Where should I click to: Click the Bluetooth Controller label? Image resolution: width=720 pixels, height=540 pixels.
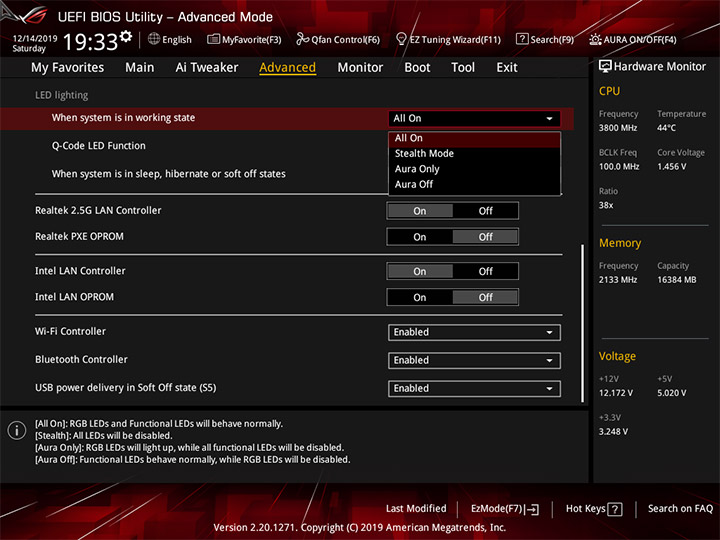81,360
